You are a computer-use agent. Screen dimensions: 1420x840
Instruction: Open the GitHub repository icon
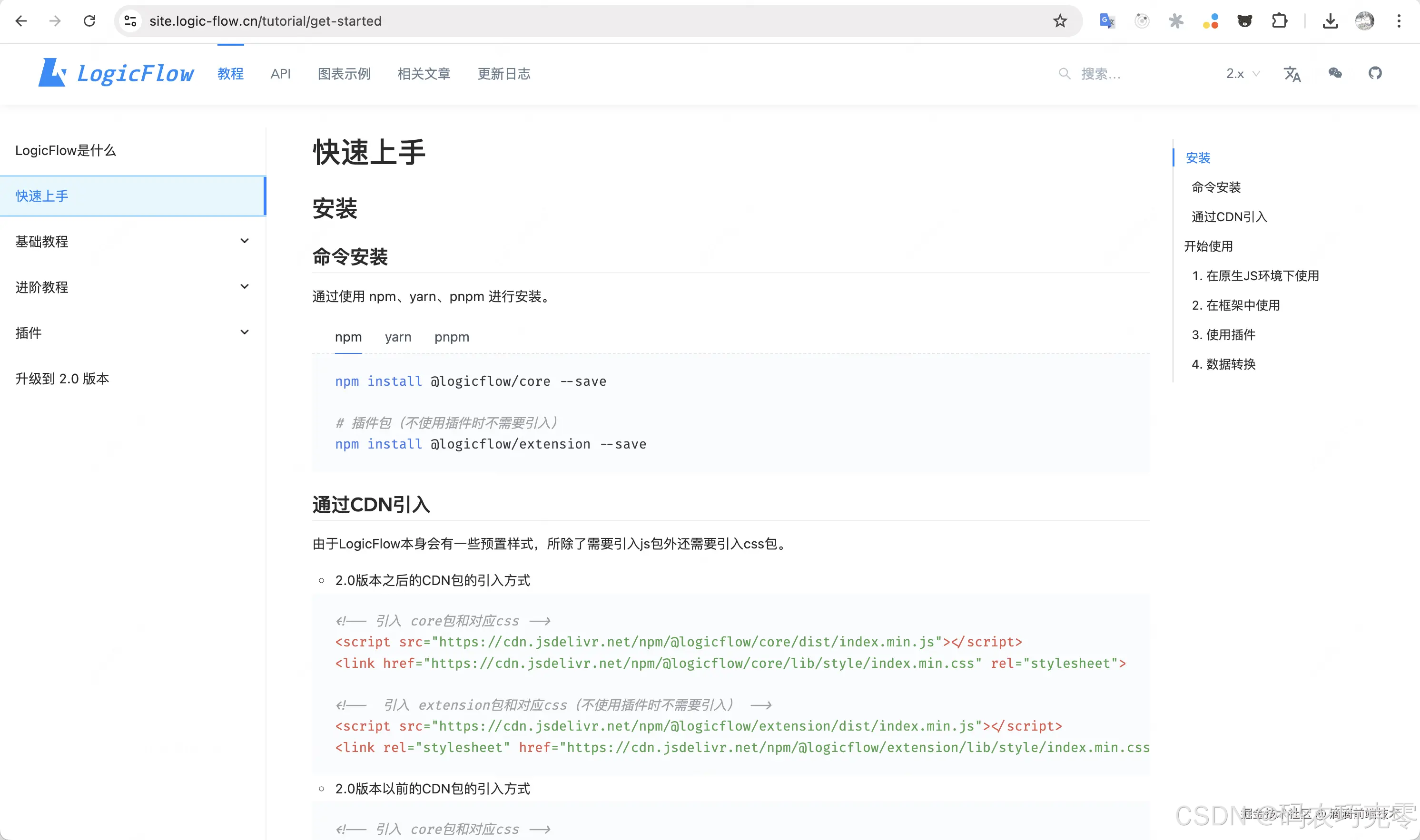pyautogui.click(x=1376, y=74)
